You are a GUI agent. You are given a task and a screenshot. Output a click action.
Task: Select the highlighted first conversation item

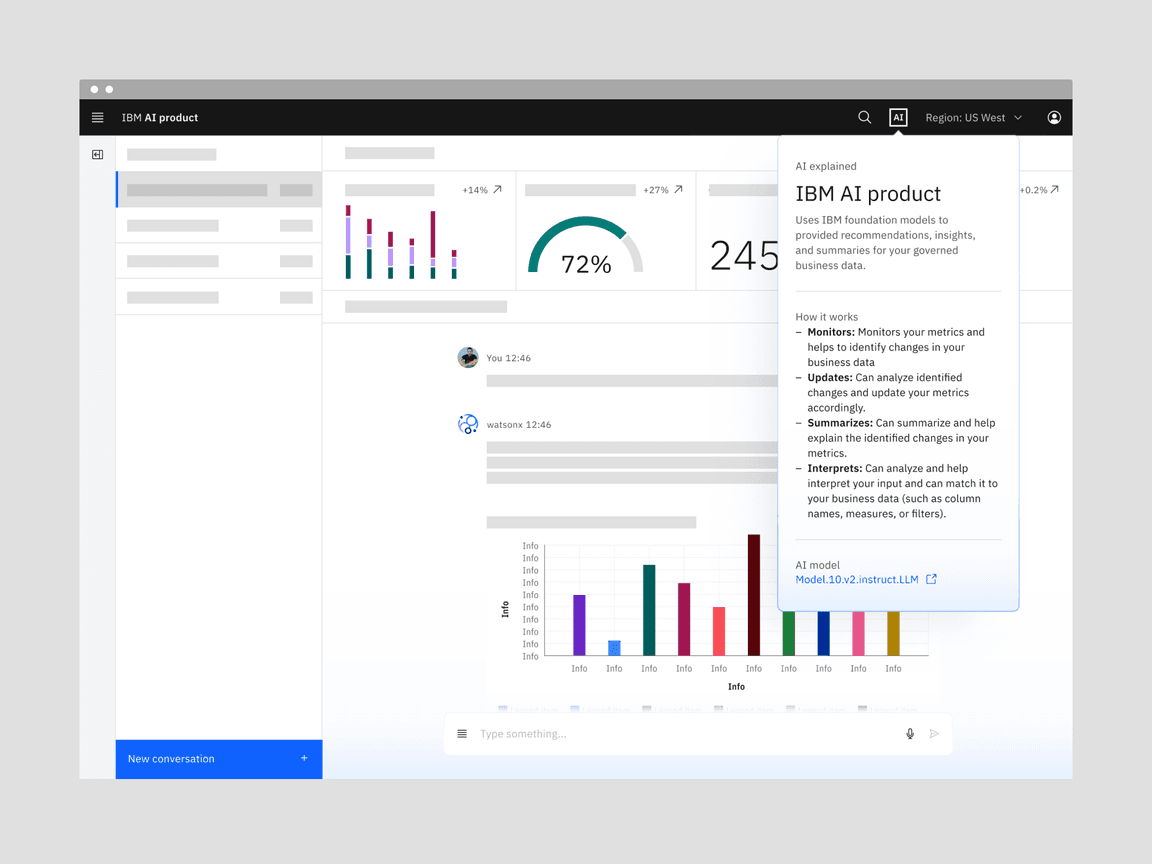pyautogui.click(x=219, y=190)
